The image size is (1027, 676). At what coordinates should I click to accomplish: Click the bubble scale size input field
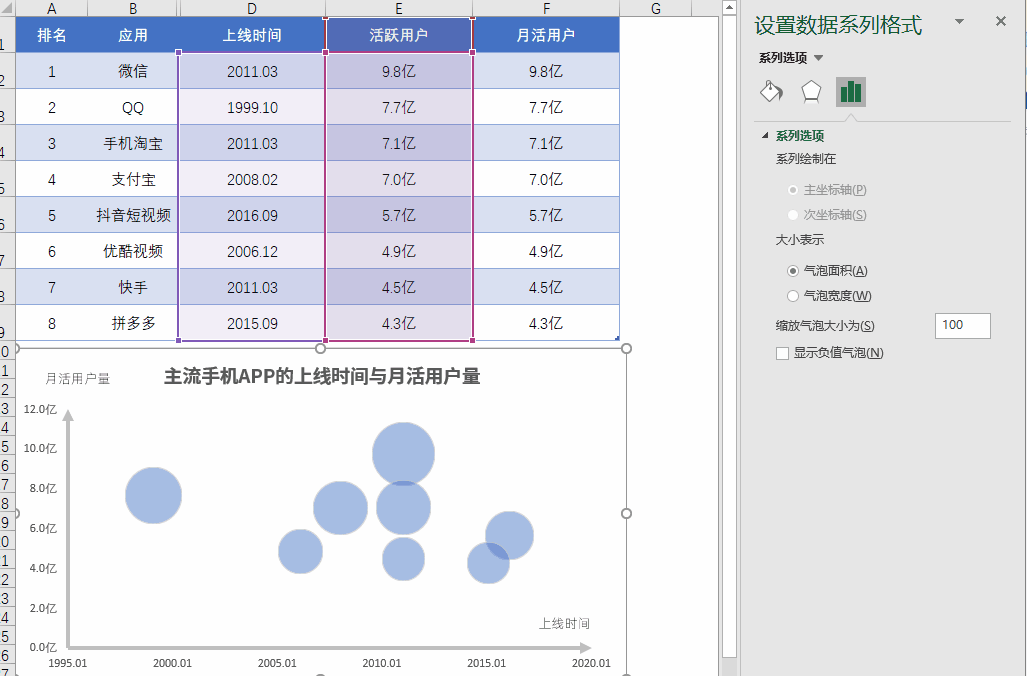[x=962, y=325]
